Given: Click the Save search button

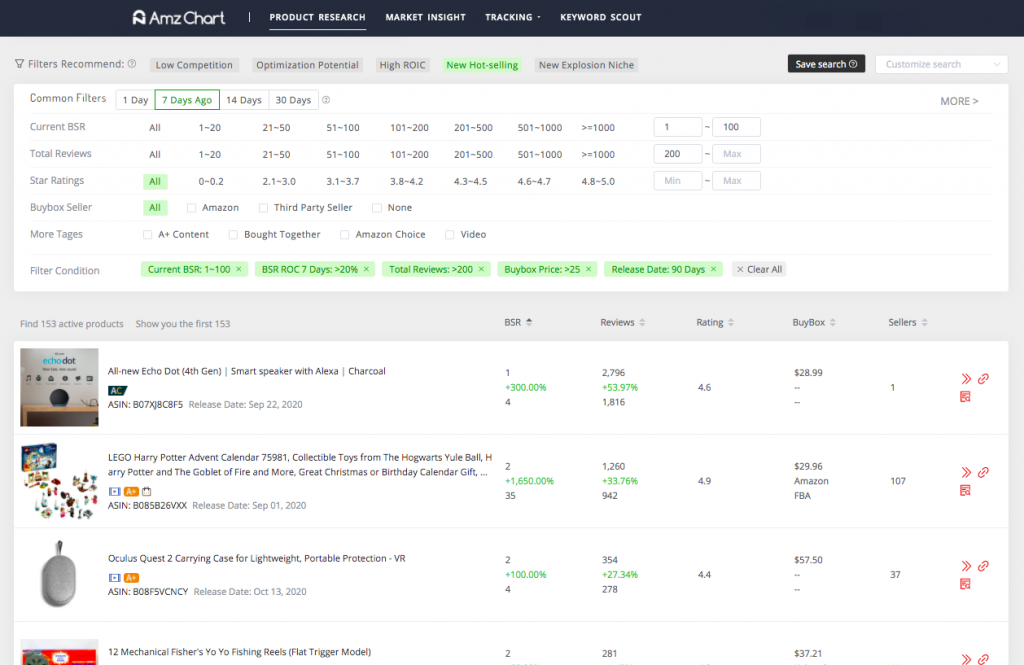Looking at the screenshot, I should coord(826,64).
